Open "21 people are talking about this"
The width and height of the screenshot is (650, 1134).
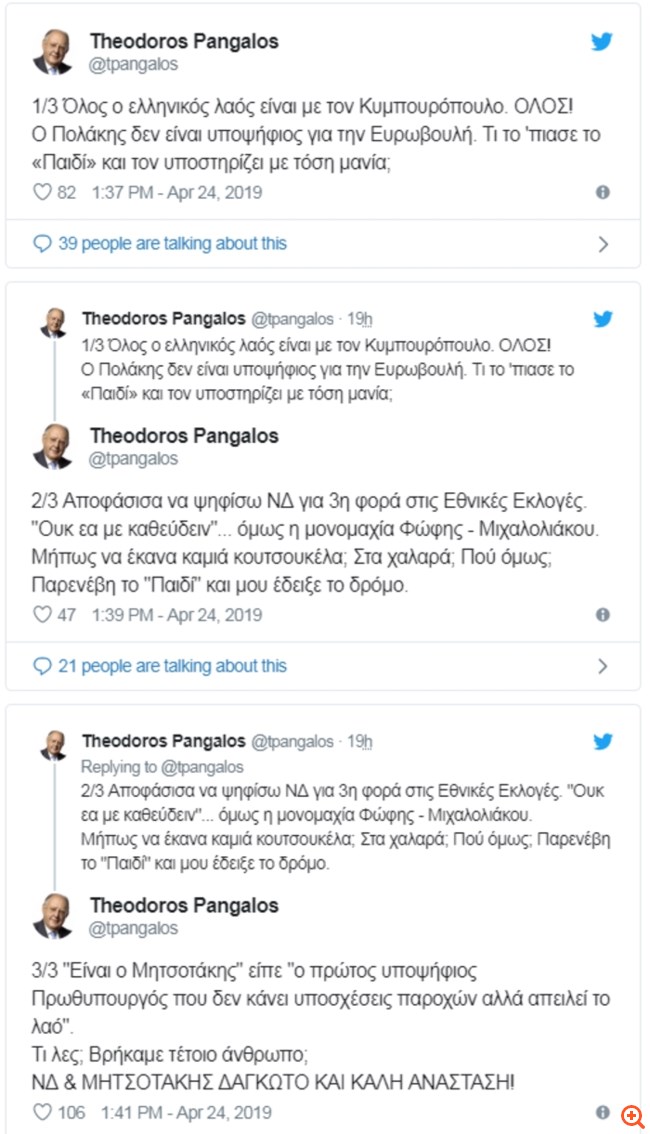coord(172,666)
